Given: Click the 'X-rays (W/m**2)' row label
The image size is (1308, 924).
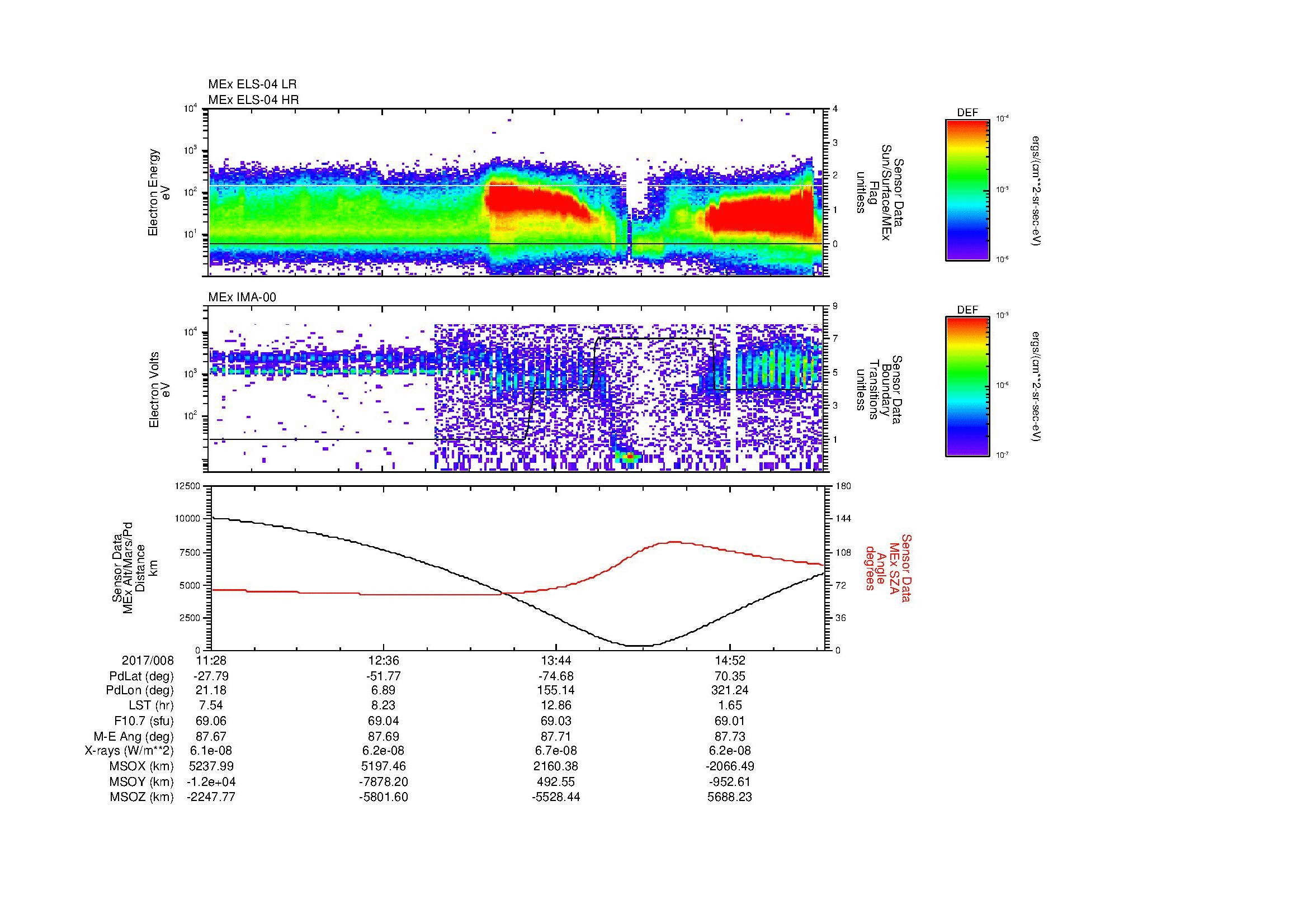Looking at the screenshot, I should 129,751.
